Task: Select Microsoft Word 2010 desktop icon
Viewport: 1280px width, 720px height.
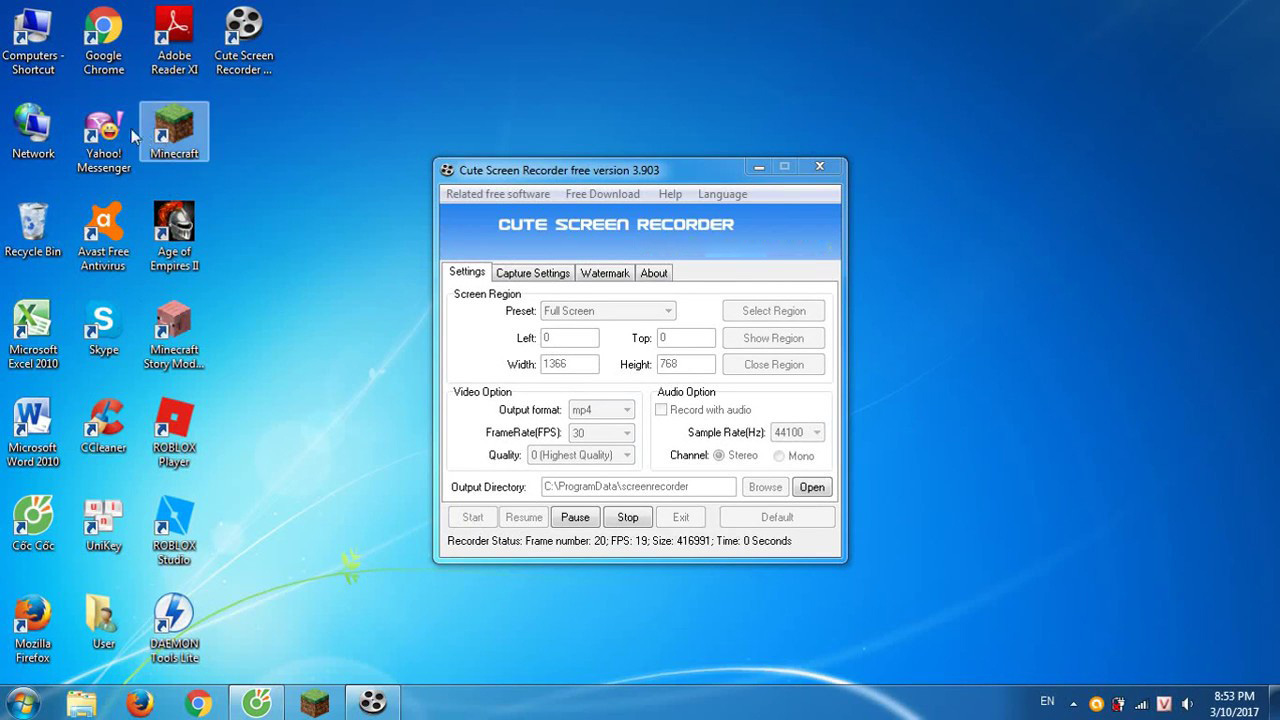Action: point(33,433)
